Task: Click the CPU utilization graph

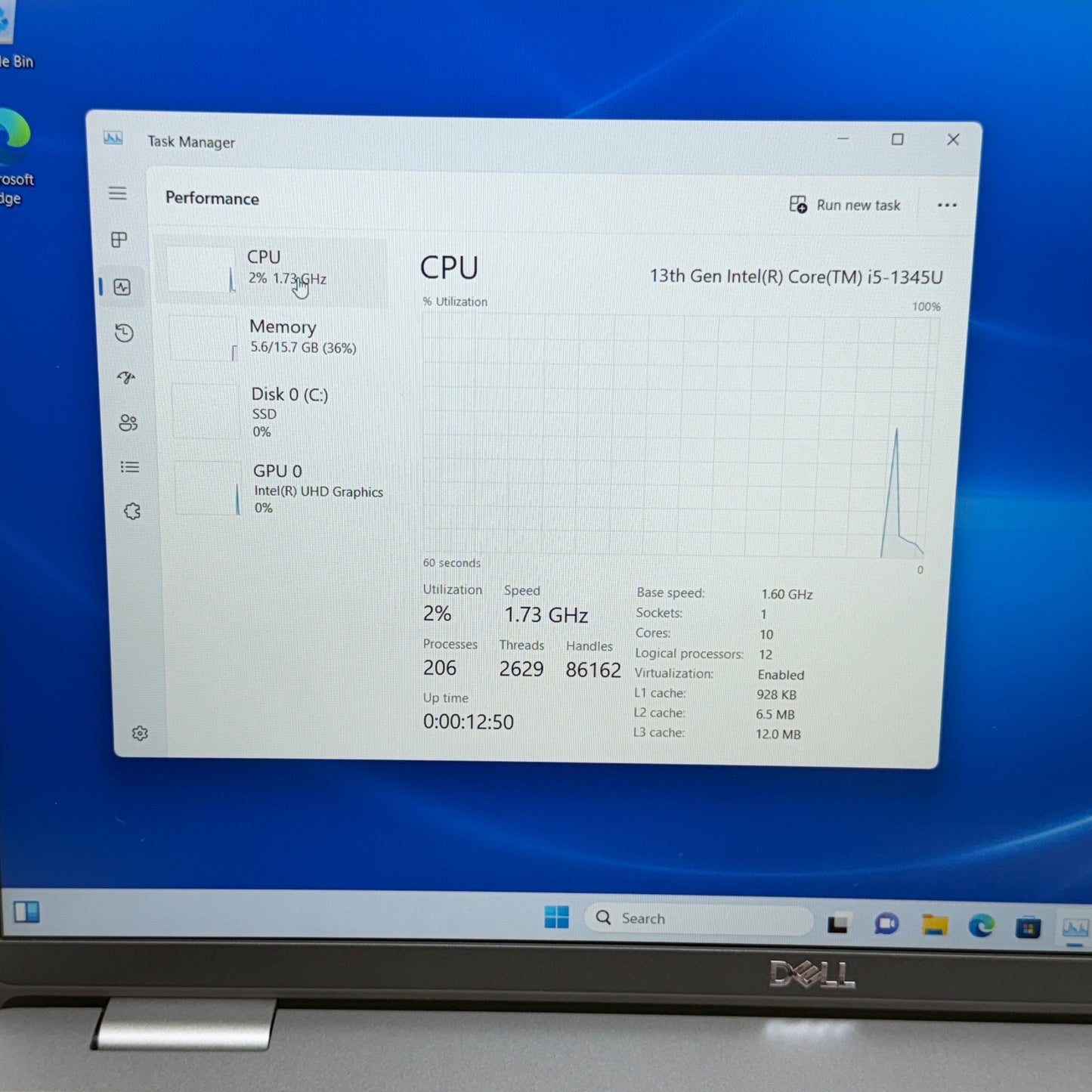Action: click(x=680, y=437)
